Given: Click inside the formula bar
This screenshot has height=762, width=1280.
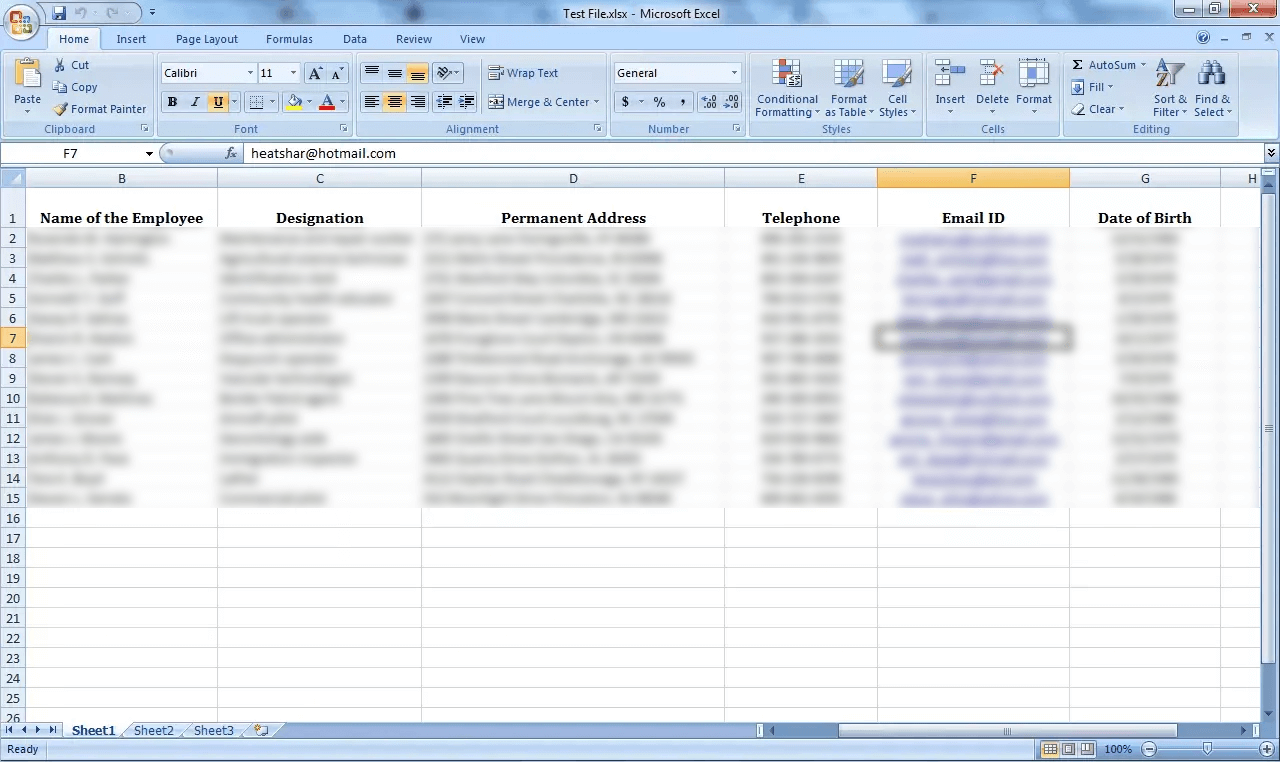Looking at the screenshot, I should coord(500,153).
